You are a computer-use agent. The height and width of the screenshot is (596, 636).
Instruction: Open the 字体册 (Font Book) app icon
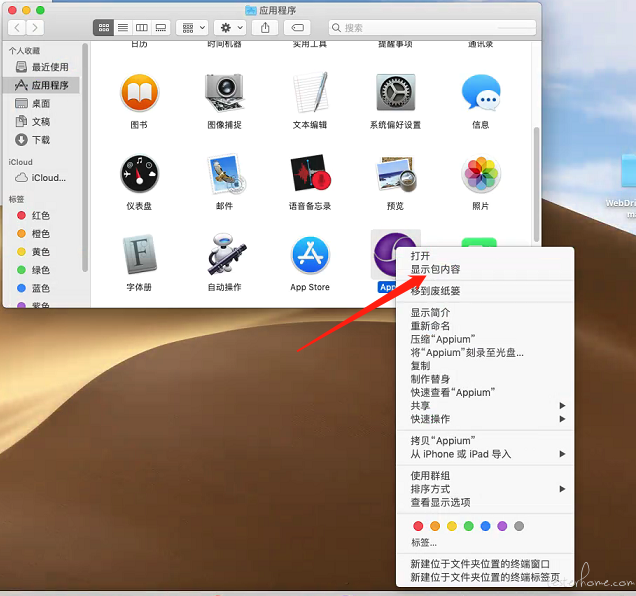(x=140, y=254)
